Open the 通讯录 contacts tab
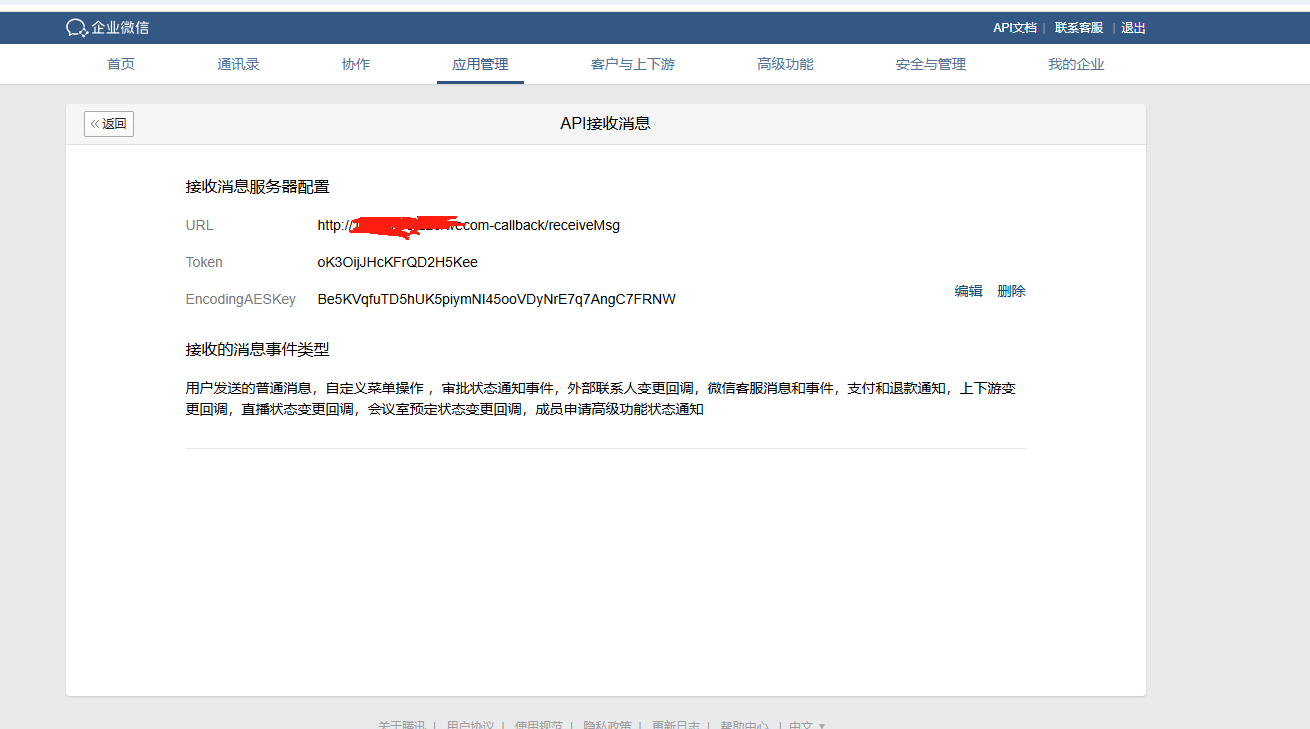The image size is (1310, 729). (x=238, y=63)
